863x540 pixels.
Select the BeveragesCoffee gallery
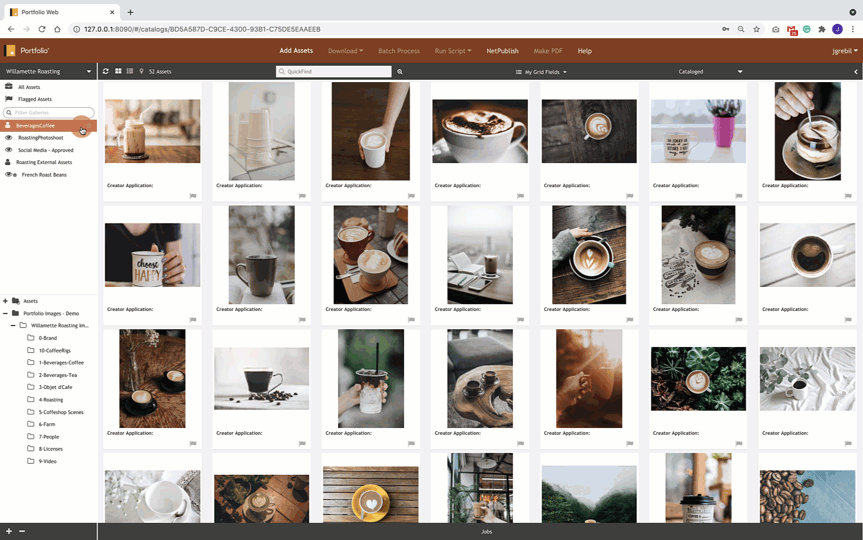(48, 126)
